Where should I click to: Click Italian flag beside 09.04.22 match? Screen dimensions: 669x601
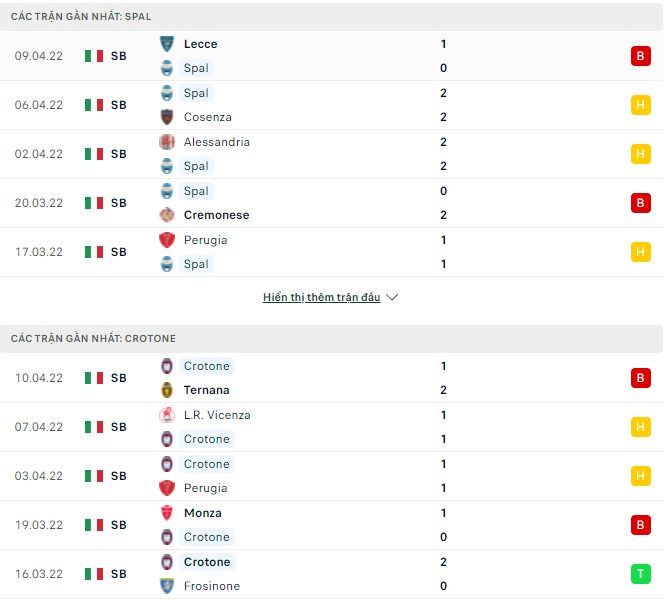94,56
